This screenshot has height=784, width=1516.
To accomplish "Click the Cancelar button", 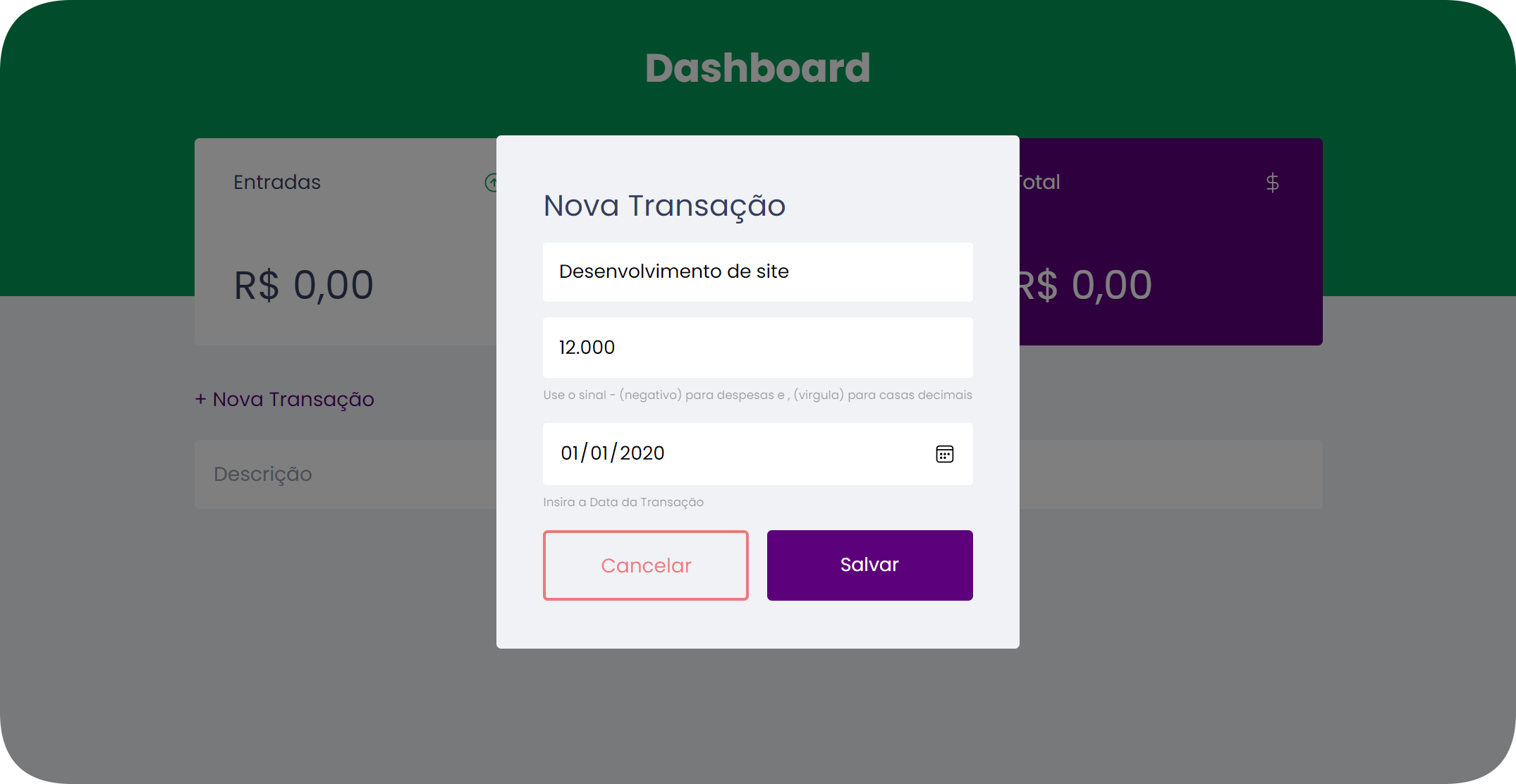I will [645, 565].
